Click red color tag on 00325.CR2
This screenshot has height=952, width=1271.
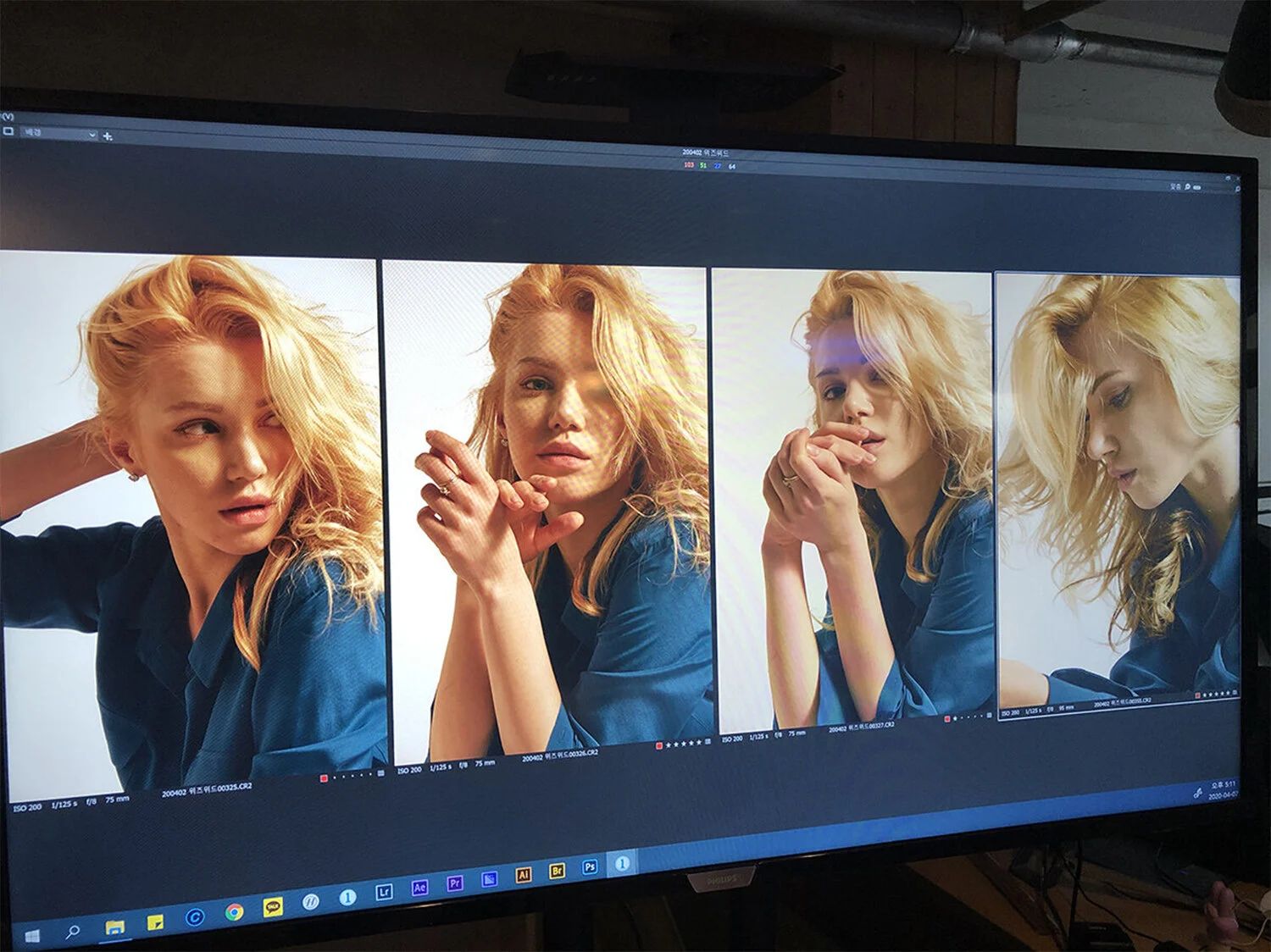[324, 778]
